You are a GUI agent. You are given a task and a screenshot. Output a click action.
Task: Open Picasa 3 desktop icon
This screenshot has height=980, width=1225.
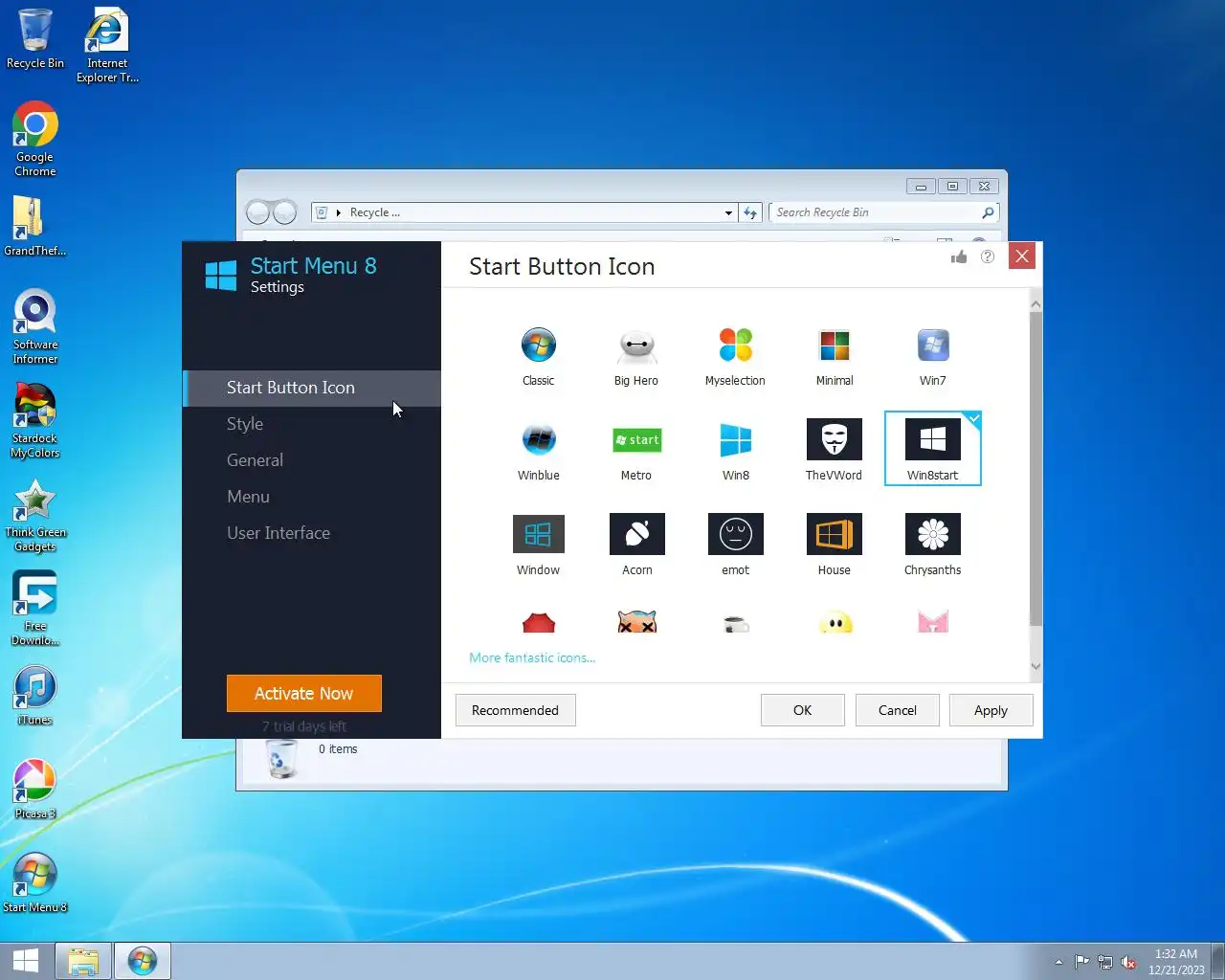point(35,789)
